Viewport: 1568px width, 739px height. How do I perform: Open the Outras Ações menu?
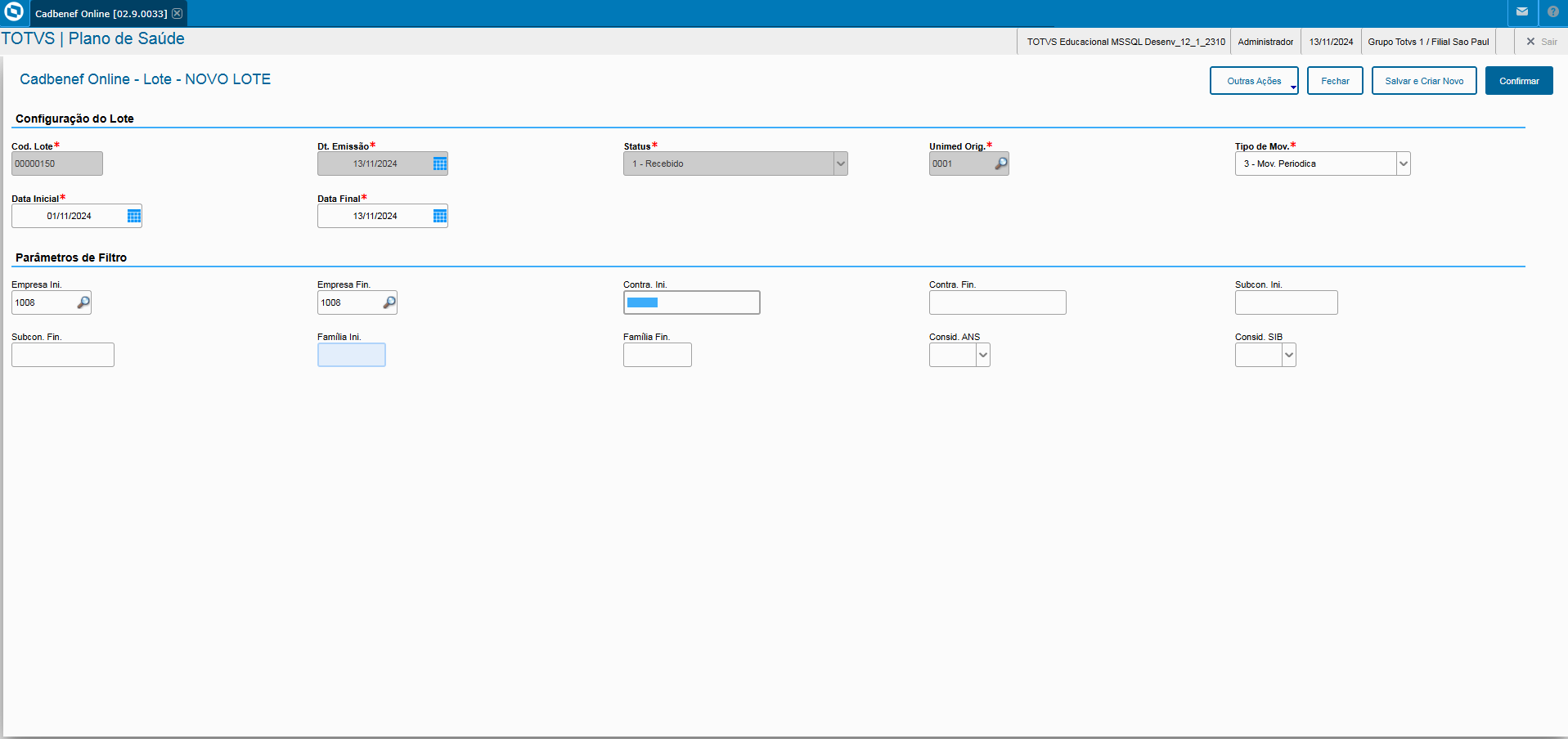coord(1254,81)
